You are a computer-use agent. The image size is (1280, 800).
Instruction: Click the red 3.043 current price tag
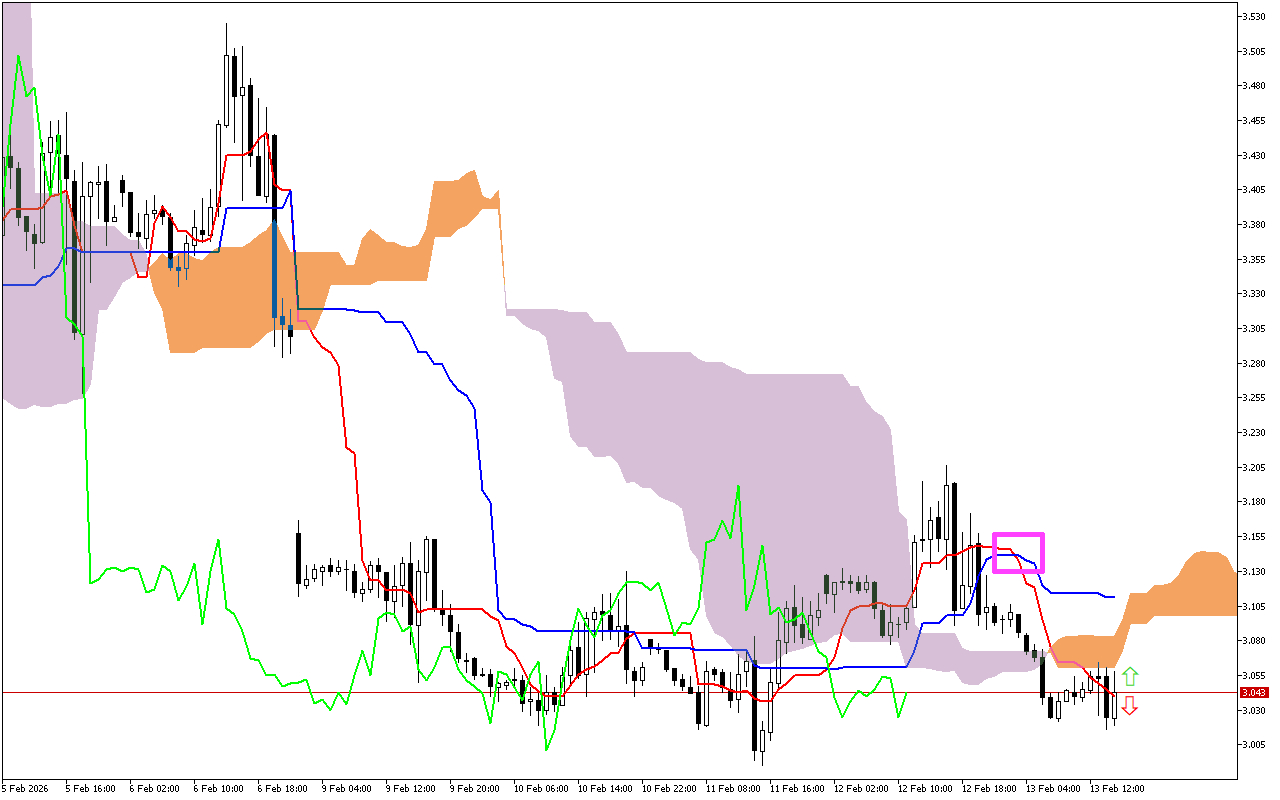[1253, 692]
